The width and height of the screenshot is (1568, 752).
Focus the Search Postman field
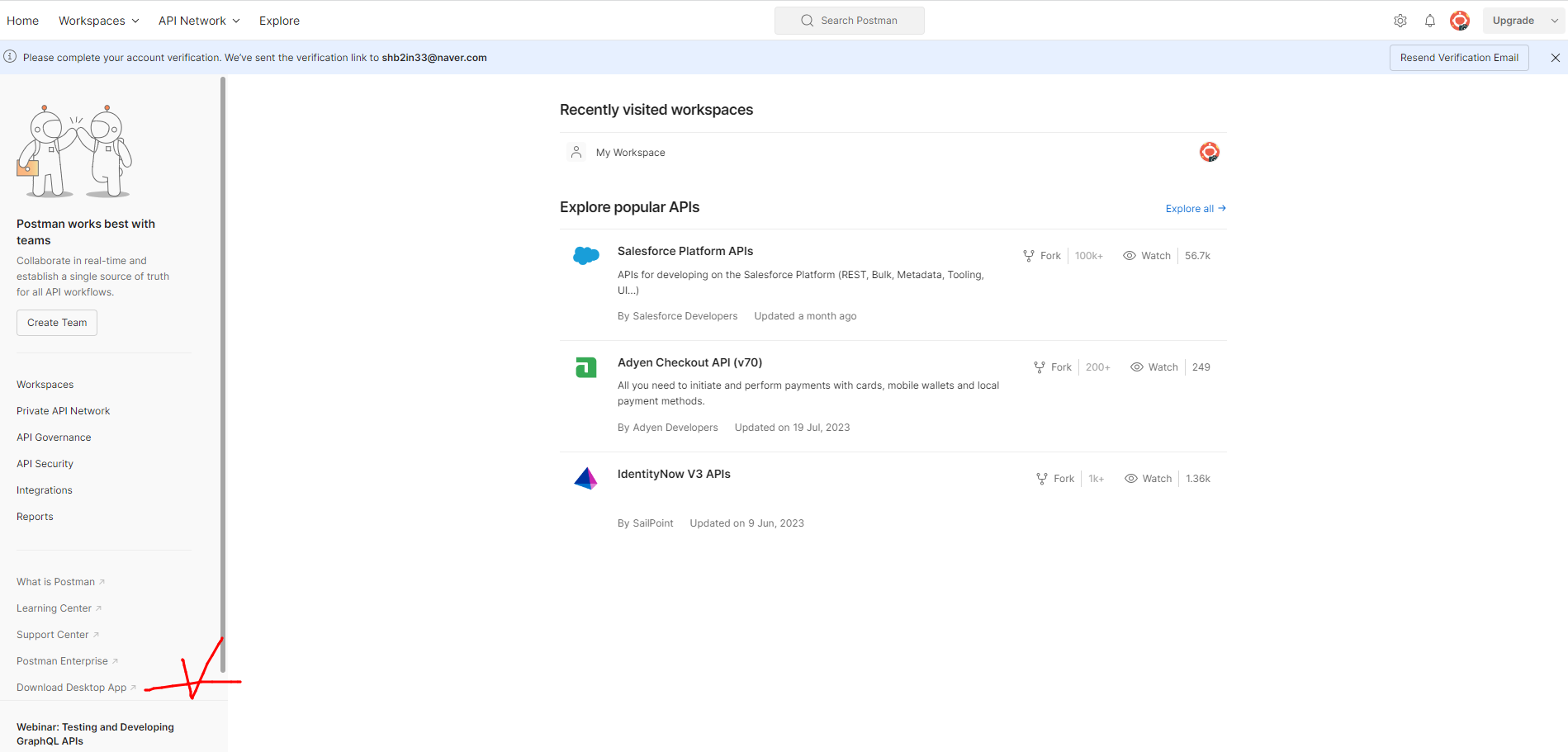tap(850, 21)
